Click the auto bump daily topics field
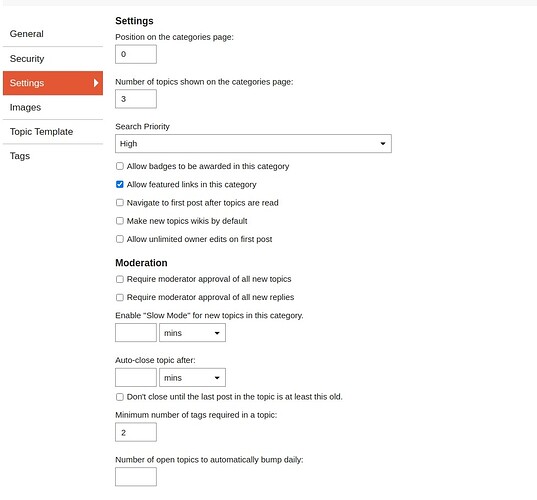This screenshot has width=537, height=500. click(136, 477)
